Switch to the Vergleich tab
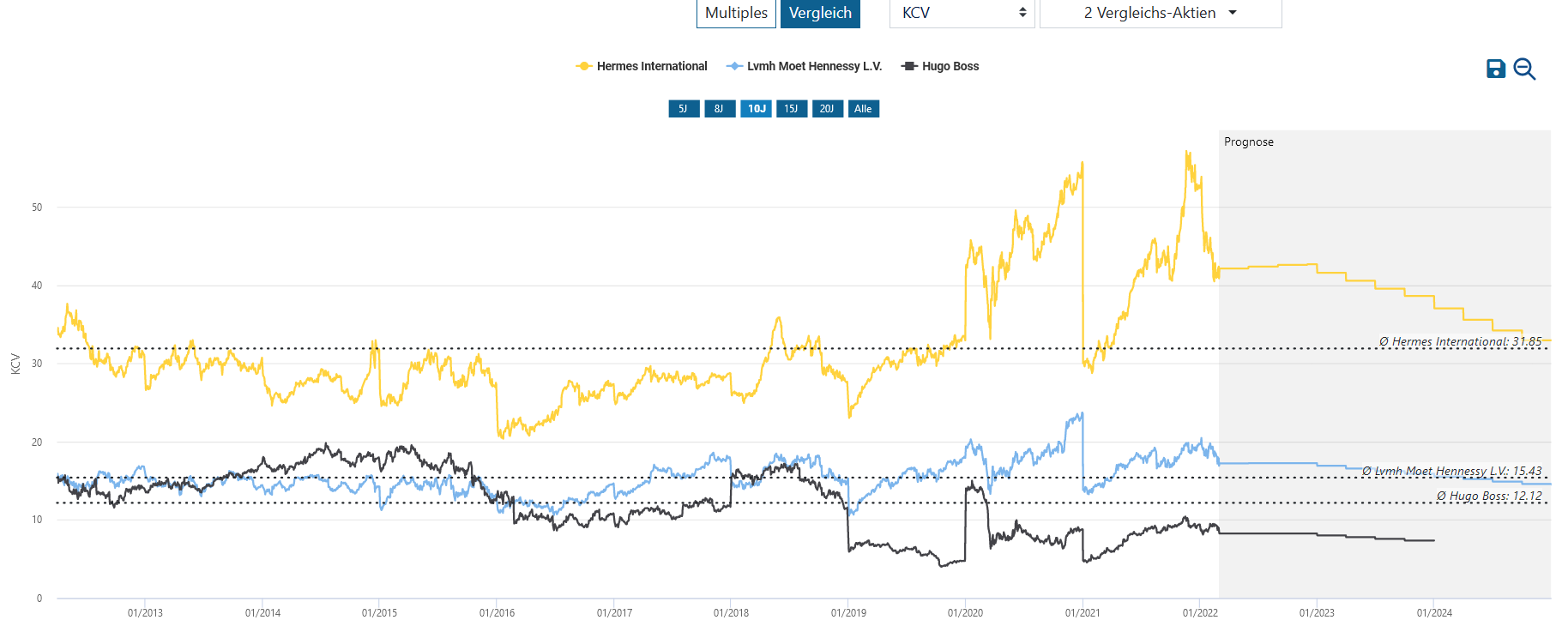Image resolution: width=1568 pixels, height=638 pixels. coord(820,13)
